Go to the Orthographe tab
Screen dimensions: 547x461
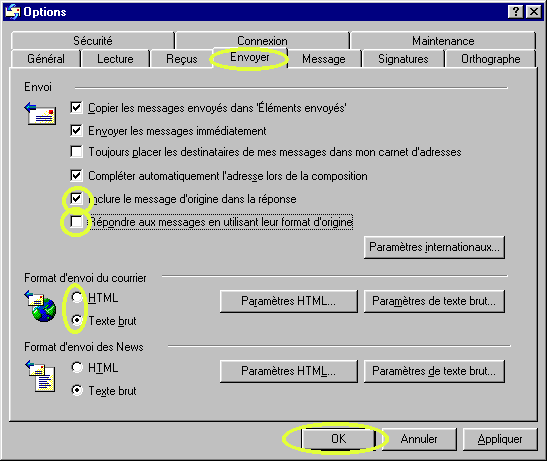click(490, 59)
